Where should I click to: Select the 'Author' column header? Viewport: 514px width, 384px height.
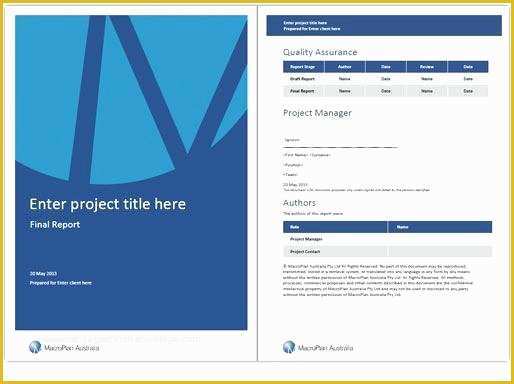[345, 67]
